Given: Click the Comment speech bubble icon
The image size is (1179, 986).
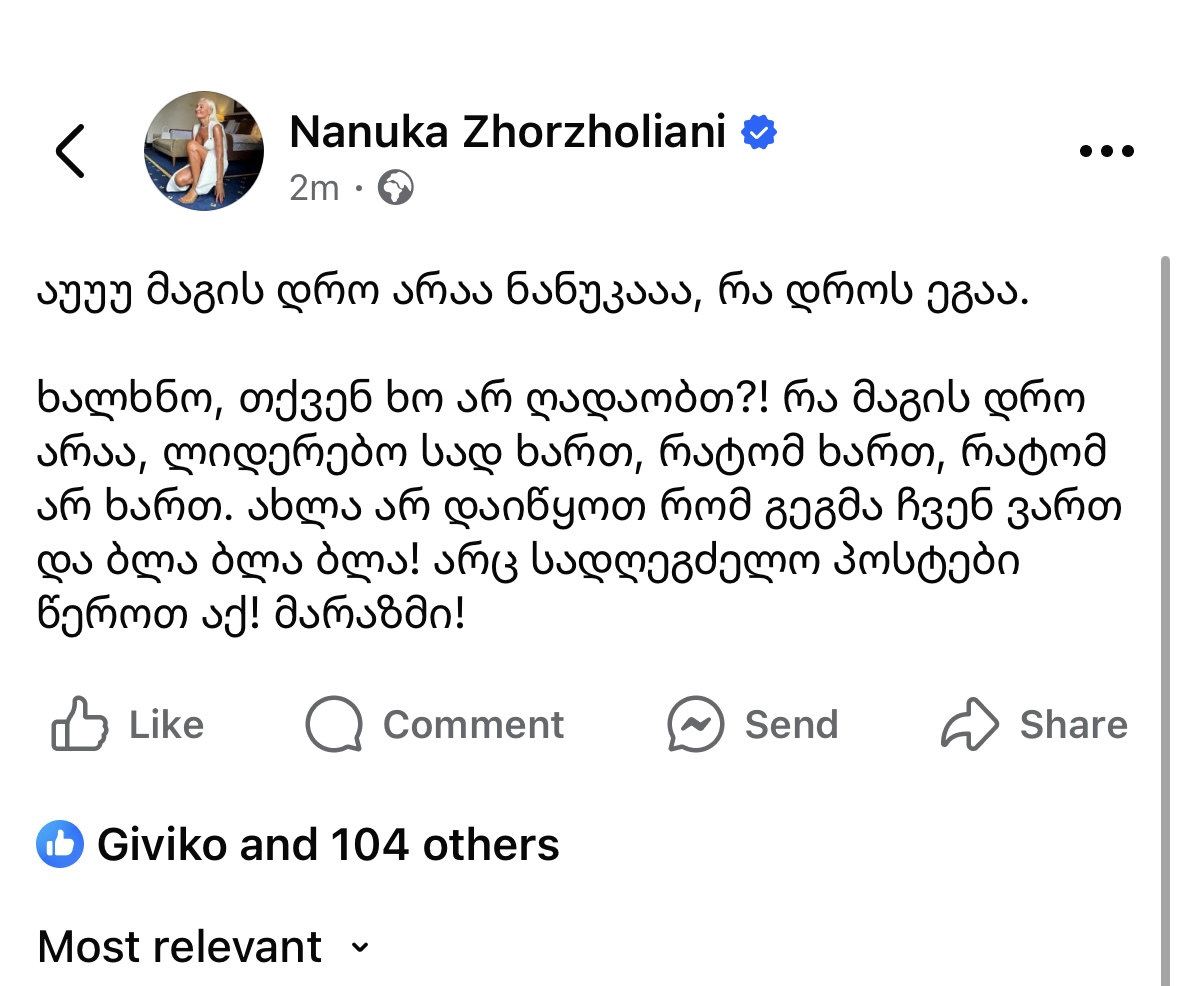Looking at the screenshot, I should tap(333, 724).
